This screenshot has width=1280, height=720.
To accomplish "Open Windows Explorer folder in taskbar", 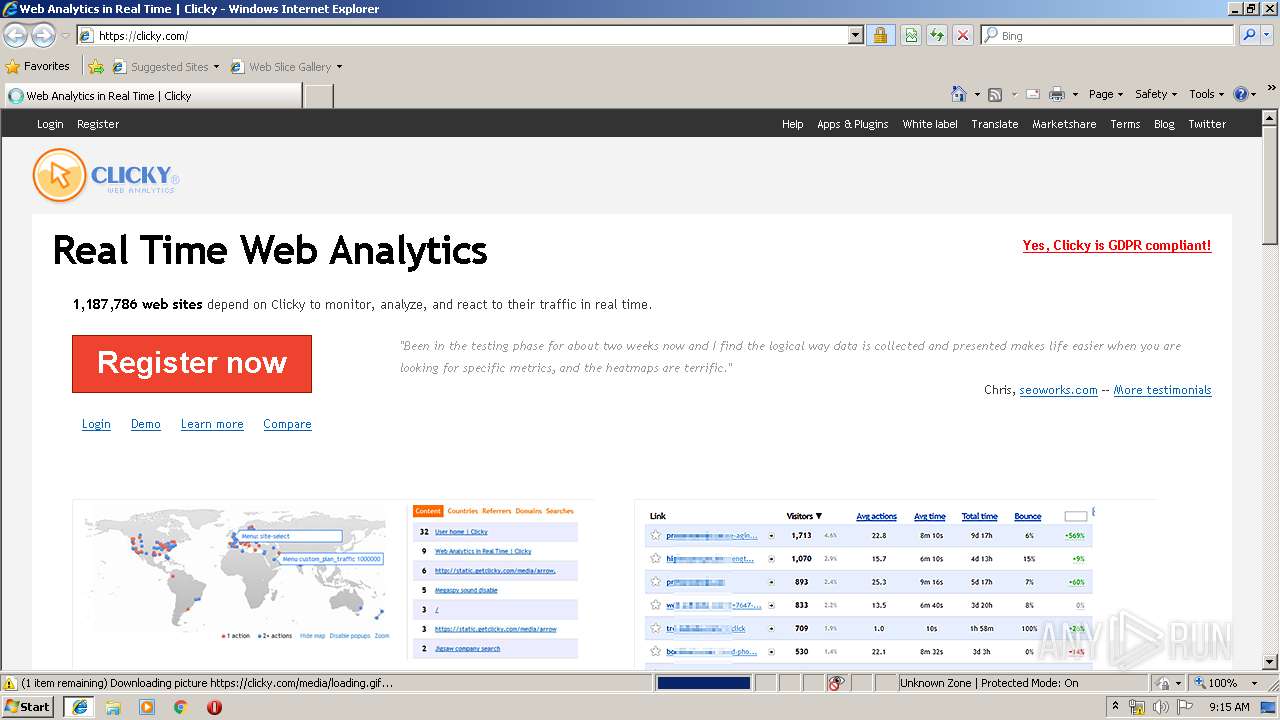I will [113, 707].
